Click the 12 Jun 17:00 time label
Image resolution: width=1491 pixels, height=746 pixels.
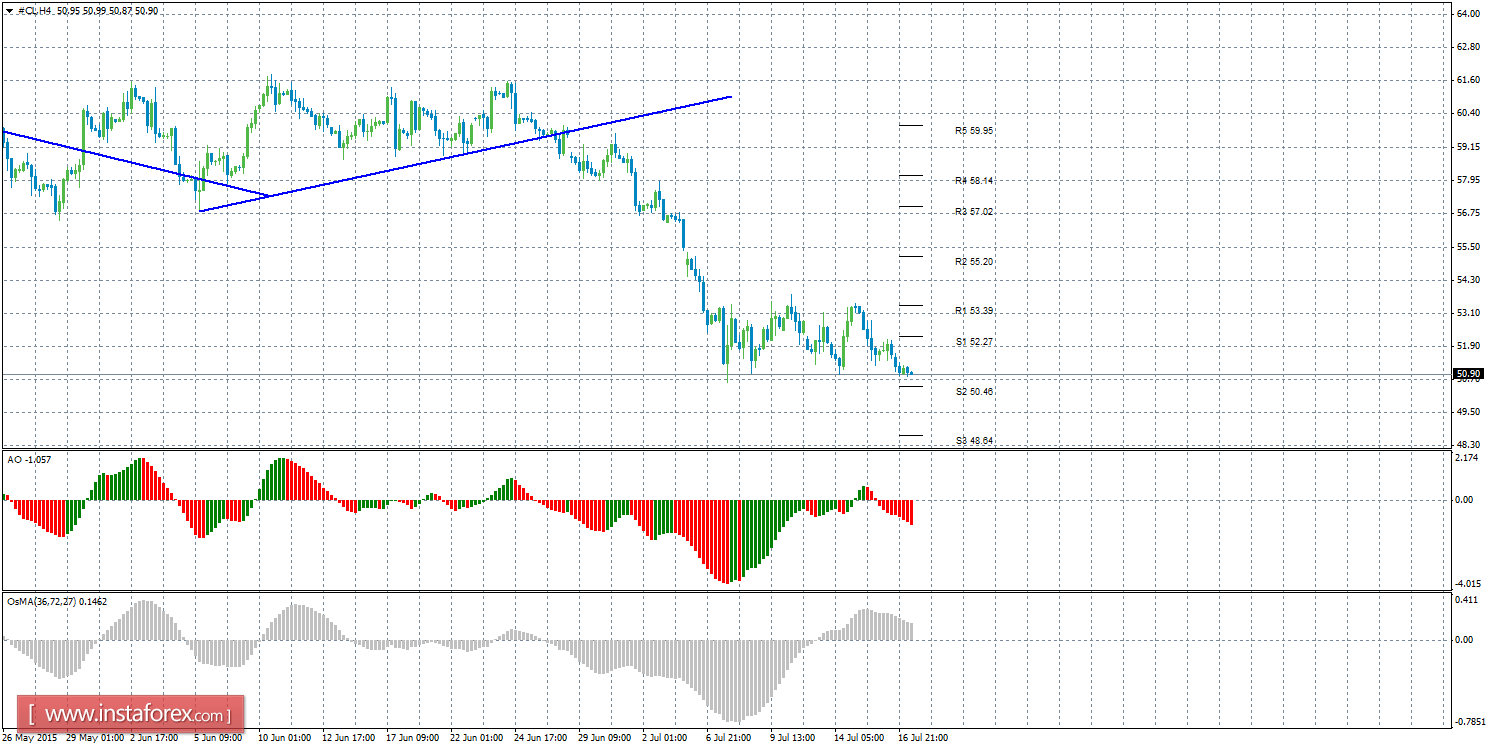tap(347, 738)
